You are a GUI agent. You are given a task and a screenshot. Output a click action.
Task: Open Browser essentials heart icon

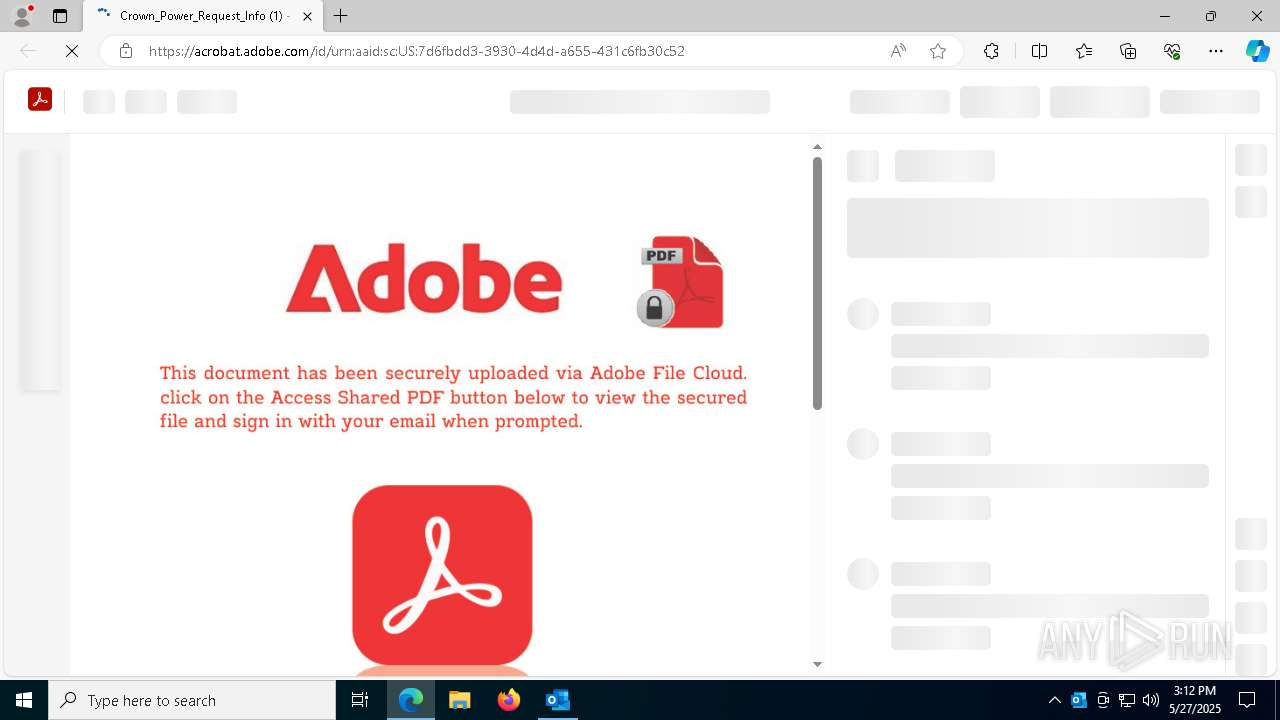click(x=1172, y=51)
